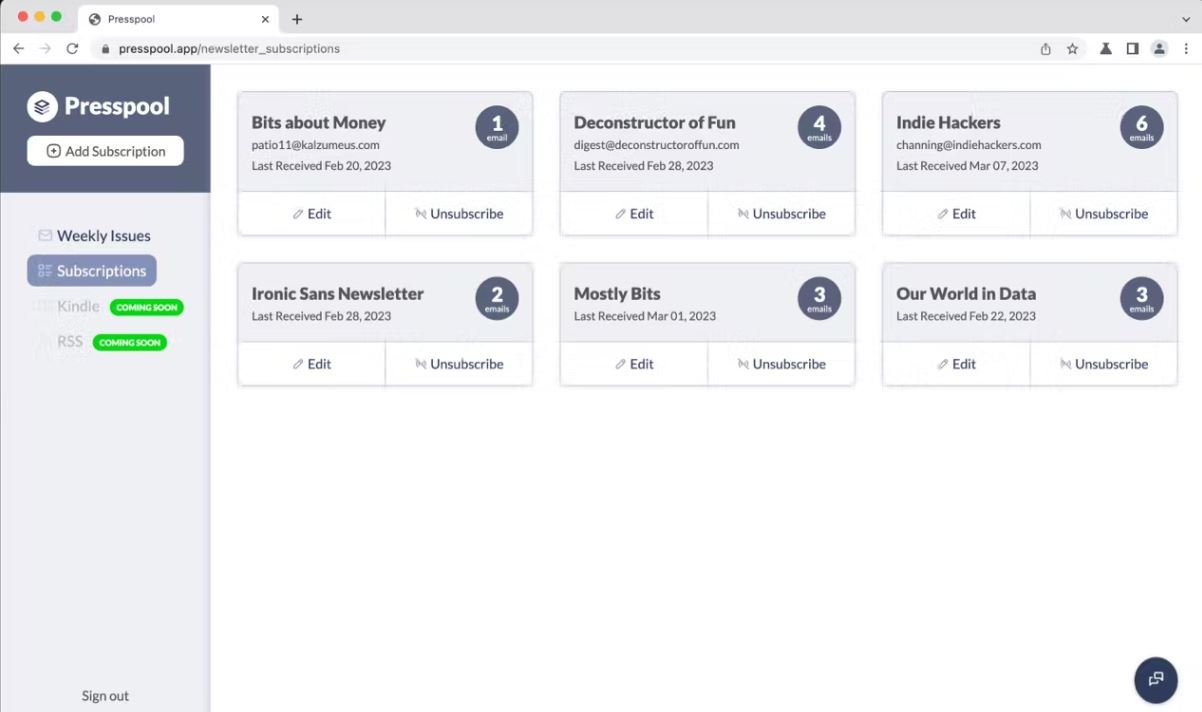The width and height of the screenshot is (1202, 712).
Task: Close the Presspool browser tab
Action: pos(265,19)
